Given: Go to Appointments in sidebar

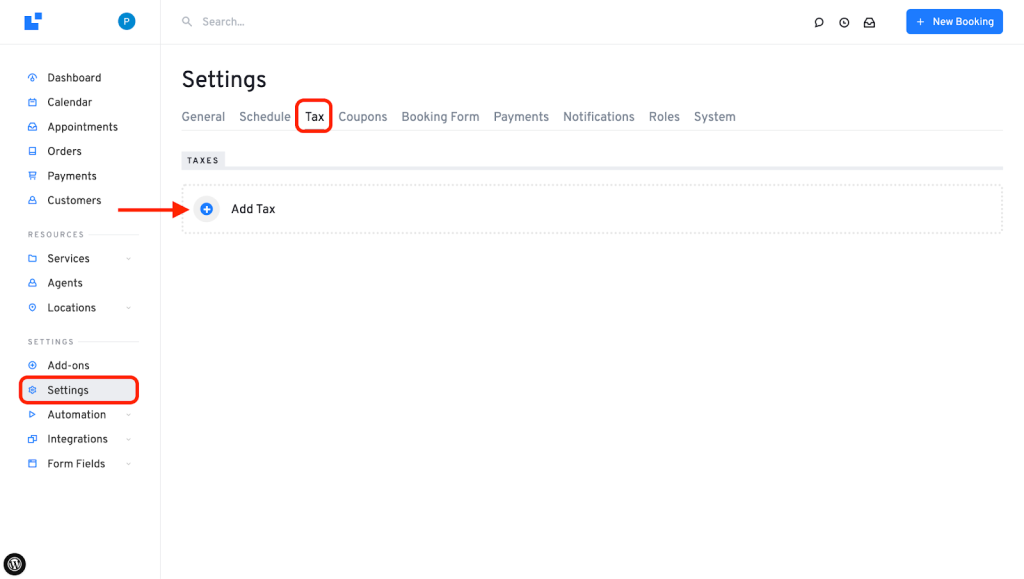Looking at the screenshot, I should pos(82,127).
